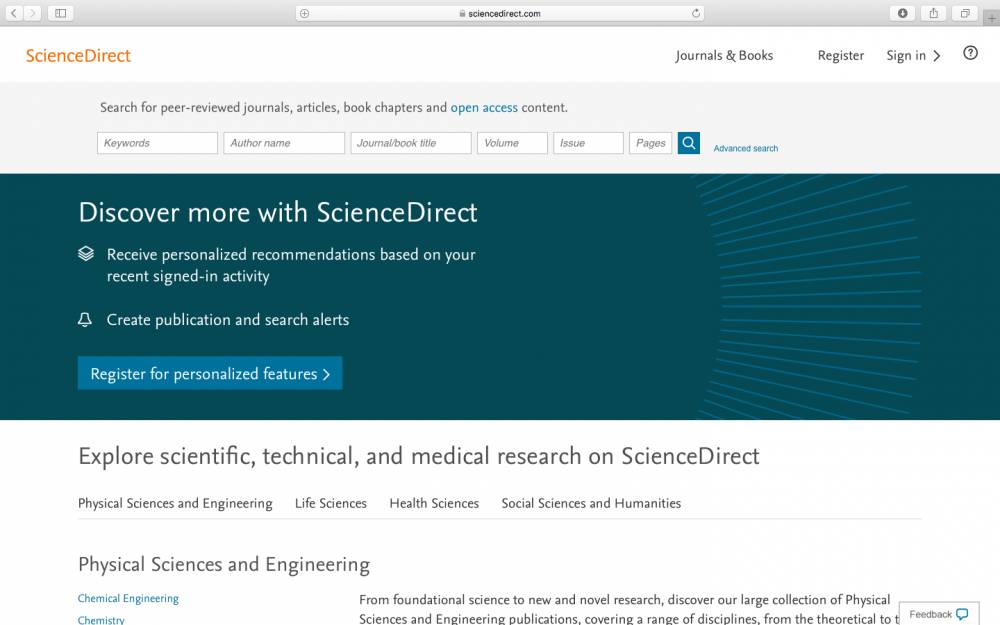Click the stacked layers recommendations icon
This screenshot has height=625, width=1000.
click(85, 254)
